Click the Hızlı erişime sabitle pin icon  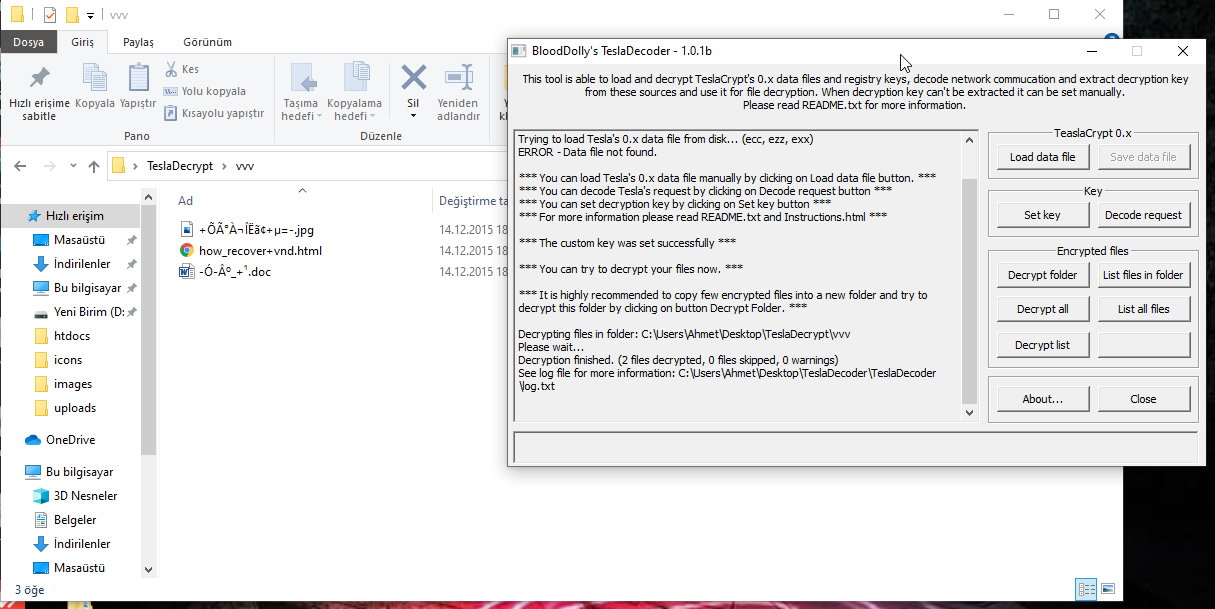[x=40, y=78]
